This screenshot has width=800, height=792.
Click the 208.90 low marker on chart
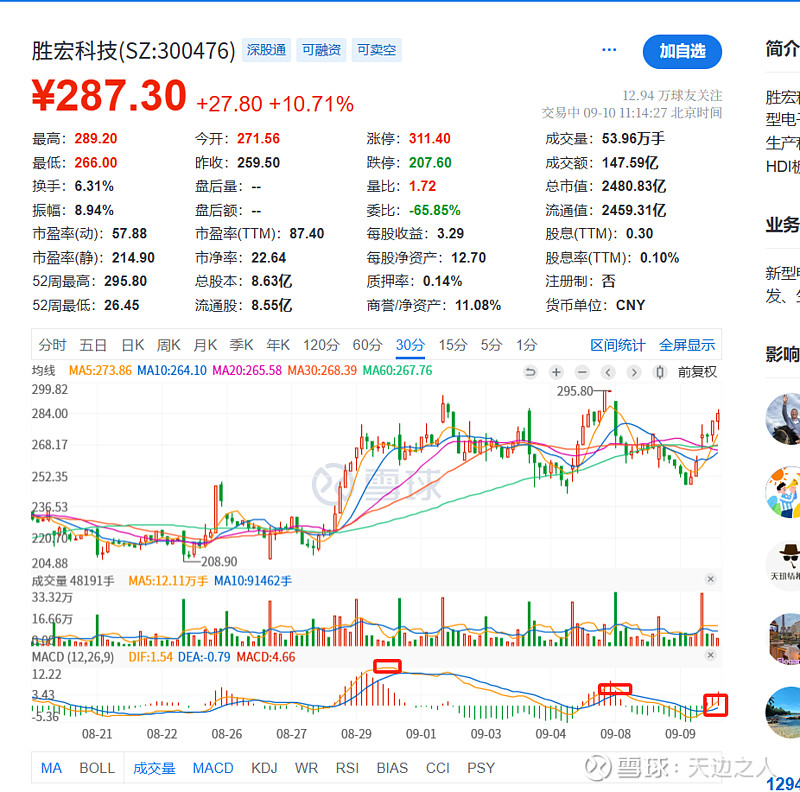[219, 562]
